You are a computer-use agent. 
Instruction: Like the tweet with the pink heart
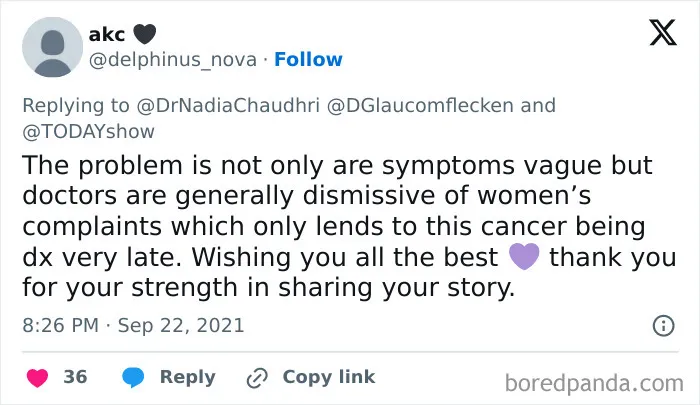pos(38,378)
